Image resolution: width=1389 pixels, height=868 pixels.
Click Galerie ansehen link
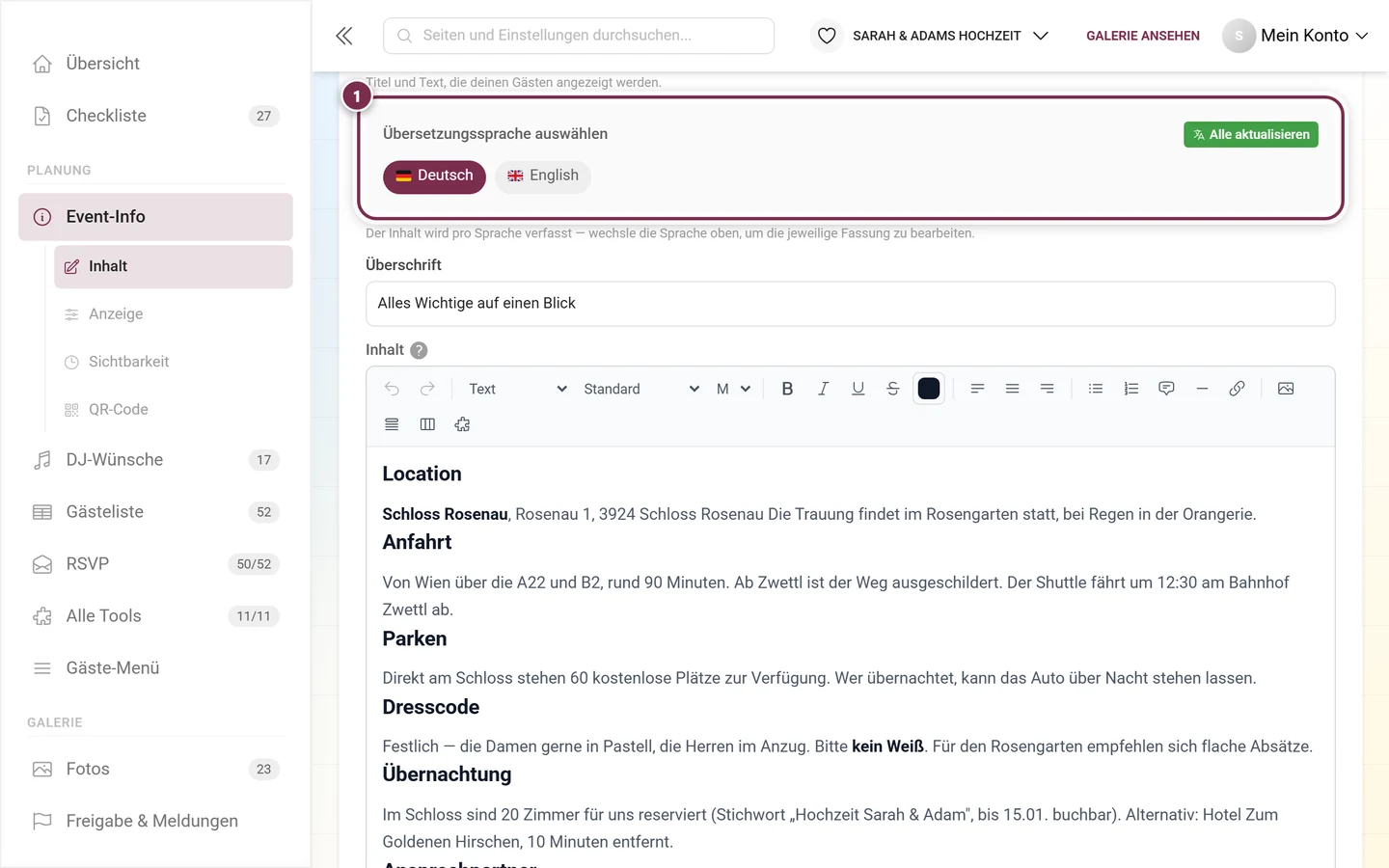click(1143, 36)
